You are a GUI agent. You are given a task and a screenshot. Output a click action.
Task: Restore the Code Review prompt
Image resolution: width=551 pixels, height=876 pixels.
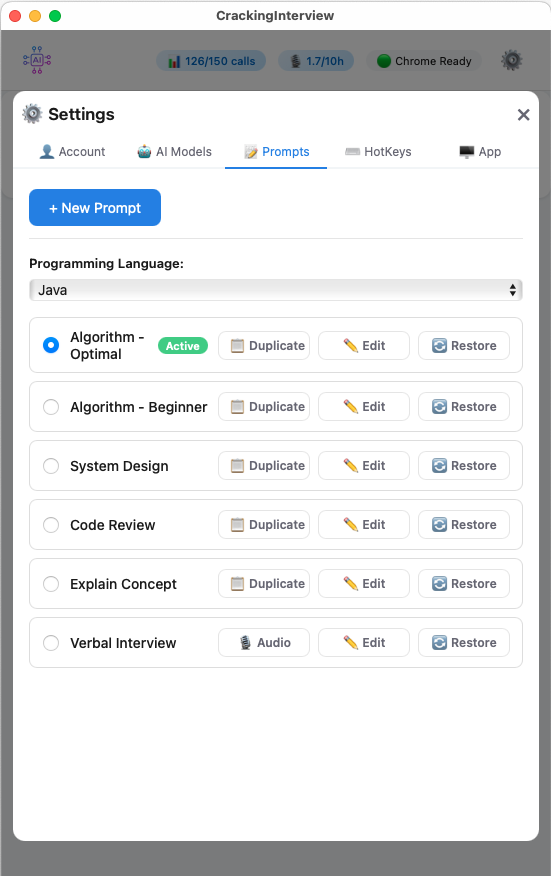(464, 525)
